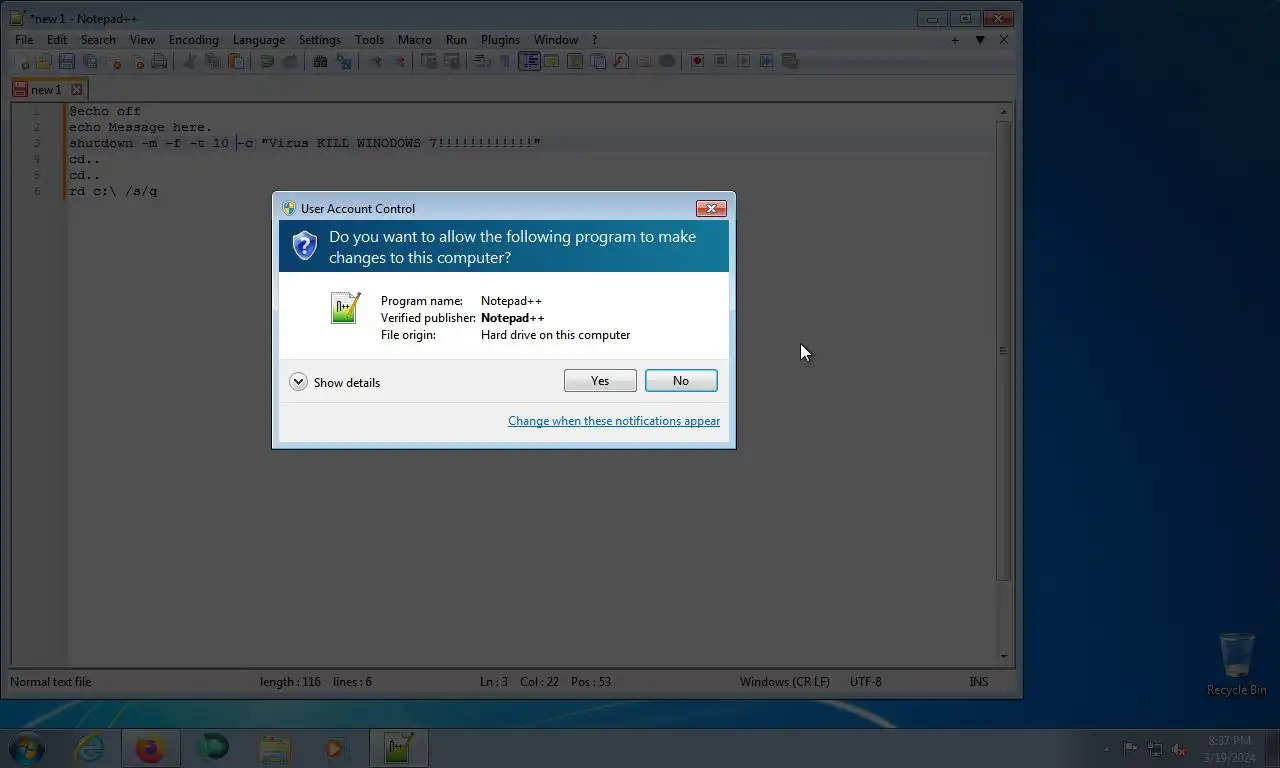1280x768 pixels.
Task: Open the Windows Start button
Action: [27, 748]
